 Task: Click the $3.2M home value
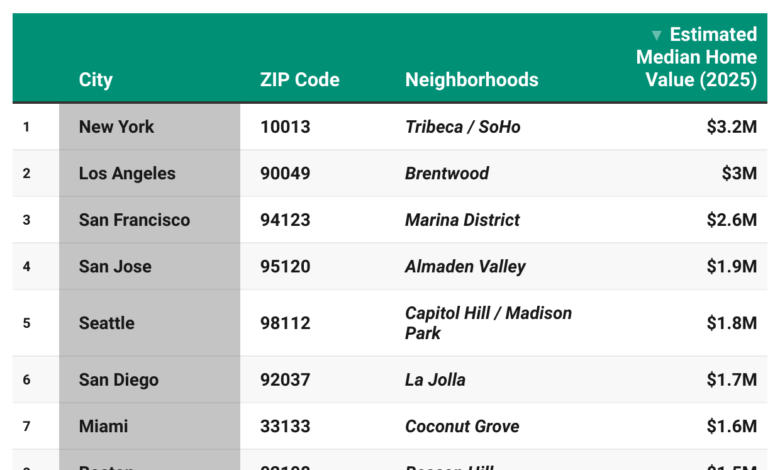tap(731, 127)
